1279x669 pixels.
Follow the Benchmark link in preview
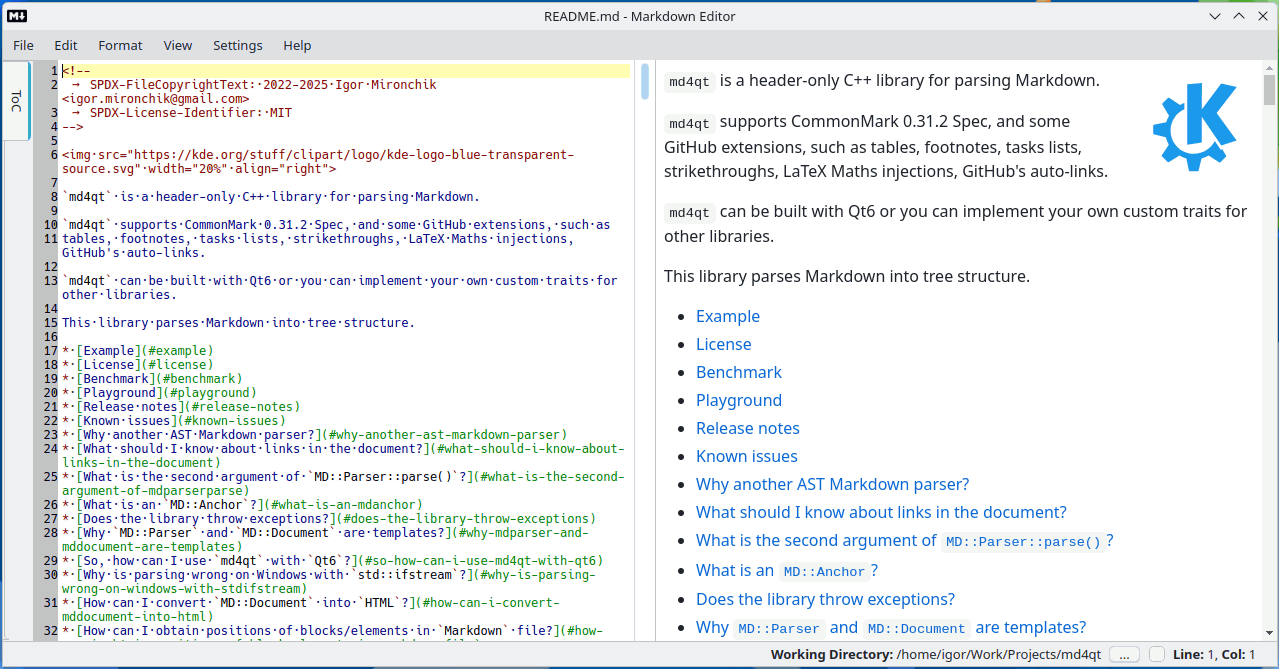pyautogui.click(x=739, y=372)
